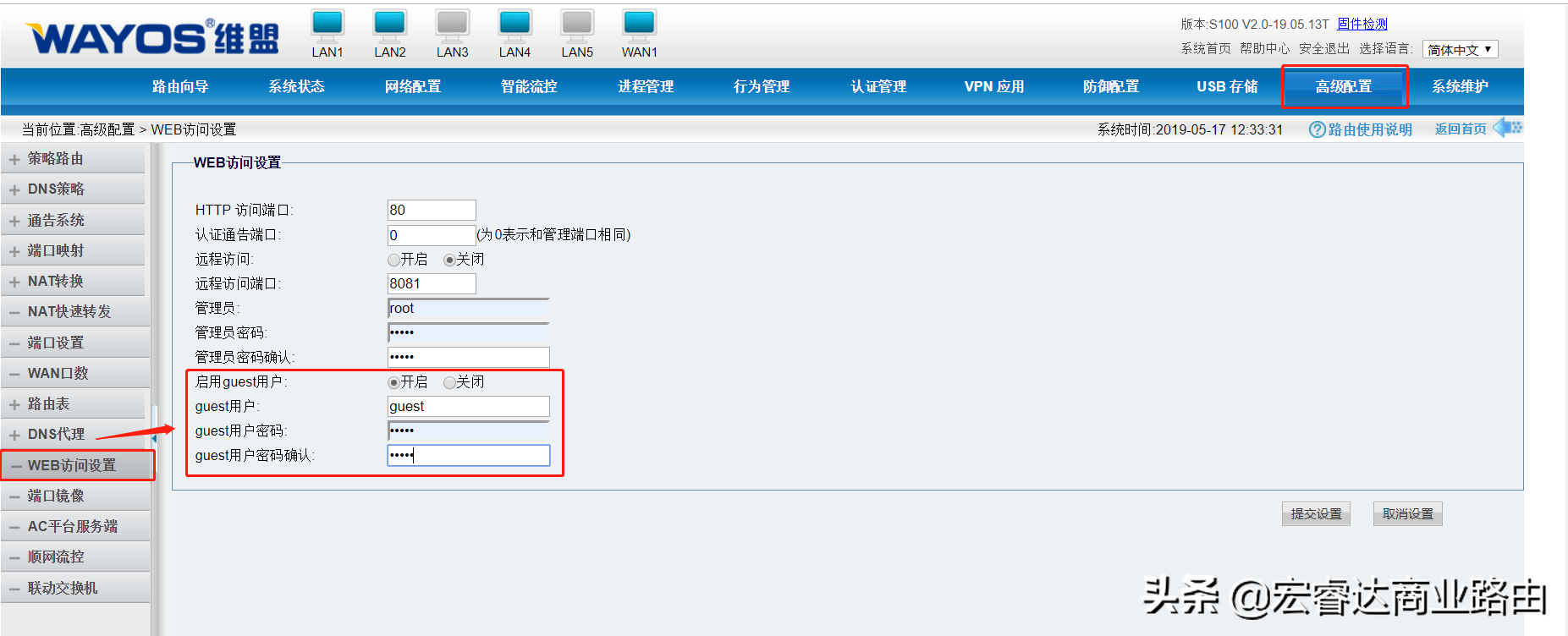Collapse sidebar with the small splitter arrow

coord(154,438)
